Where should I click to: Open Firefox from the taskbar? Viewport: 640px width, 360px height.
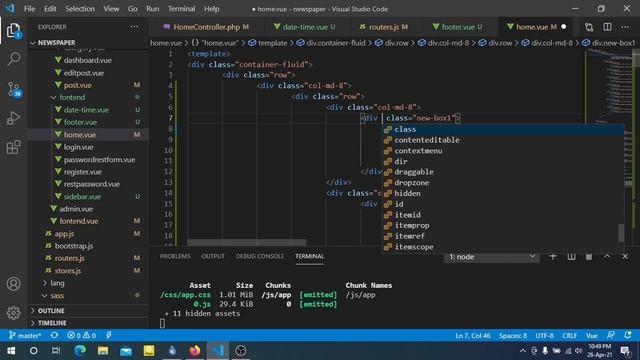click(x=195, y=351)
